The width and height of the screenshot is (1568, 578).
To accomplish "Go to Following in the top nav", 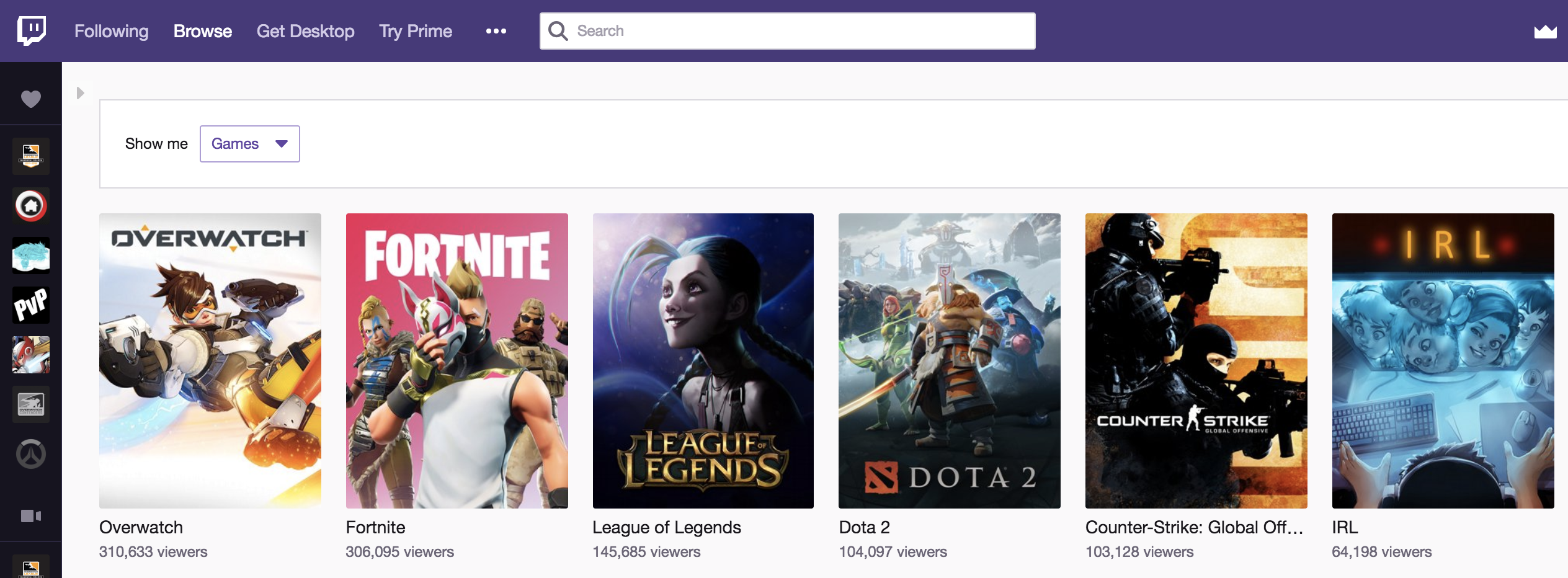I will click(x=112, y=31).
